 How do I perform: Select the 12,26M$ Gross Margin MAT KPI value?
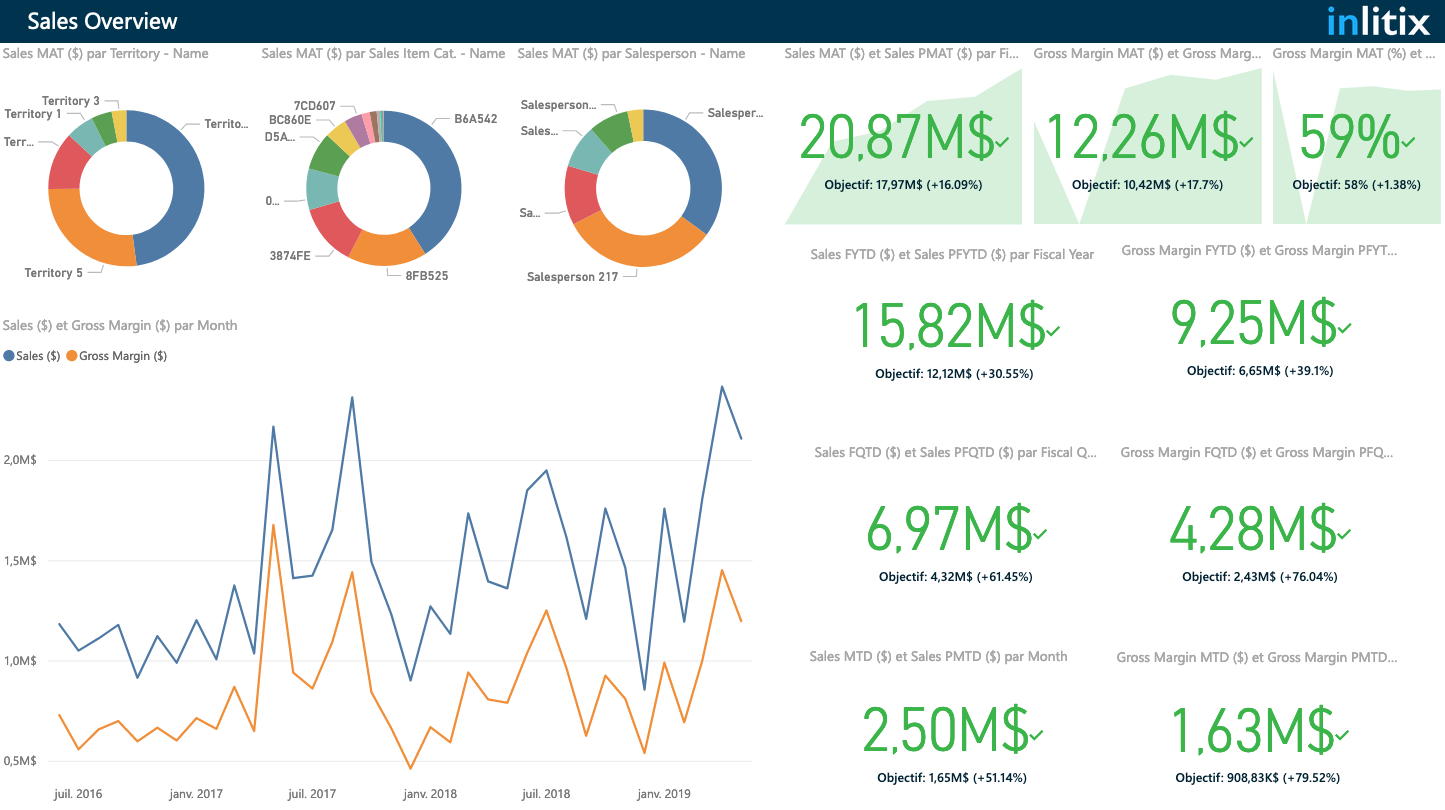point(1143,137)
